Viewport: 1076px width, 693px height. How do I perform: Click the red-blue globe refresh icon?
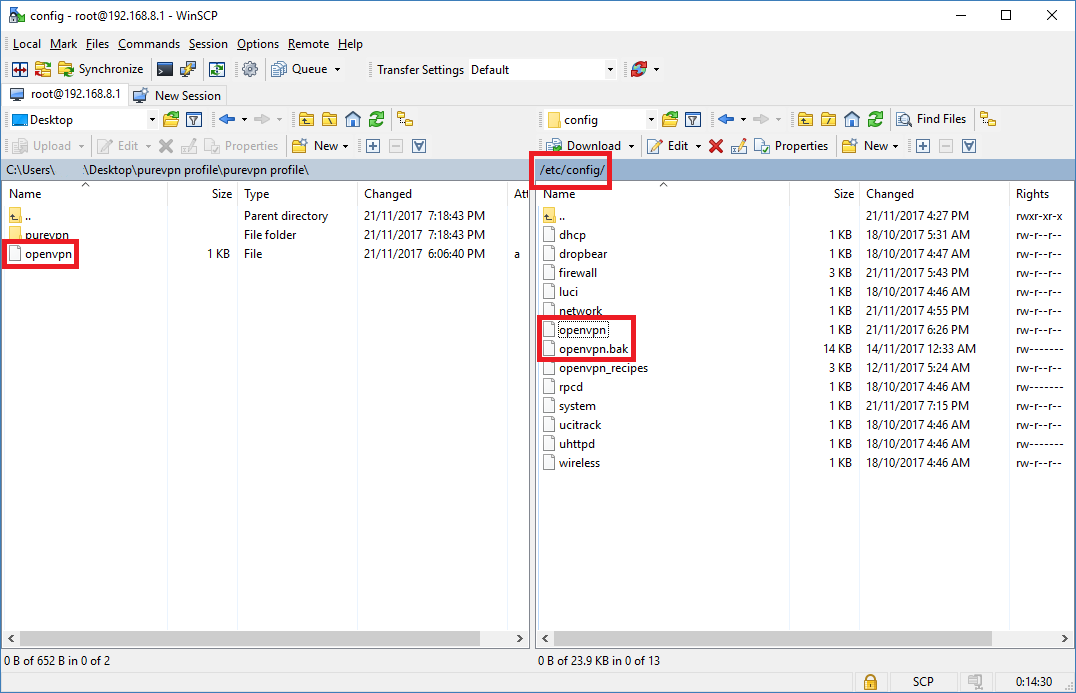coord(639,69)
